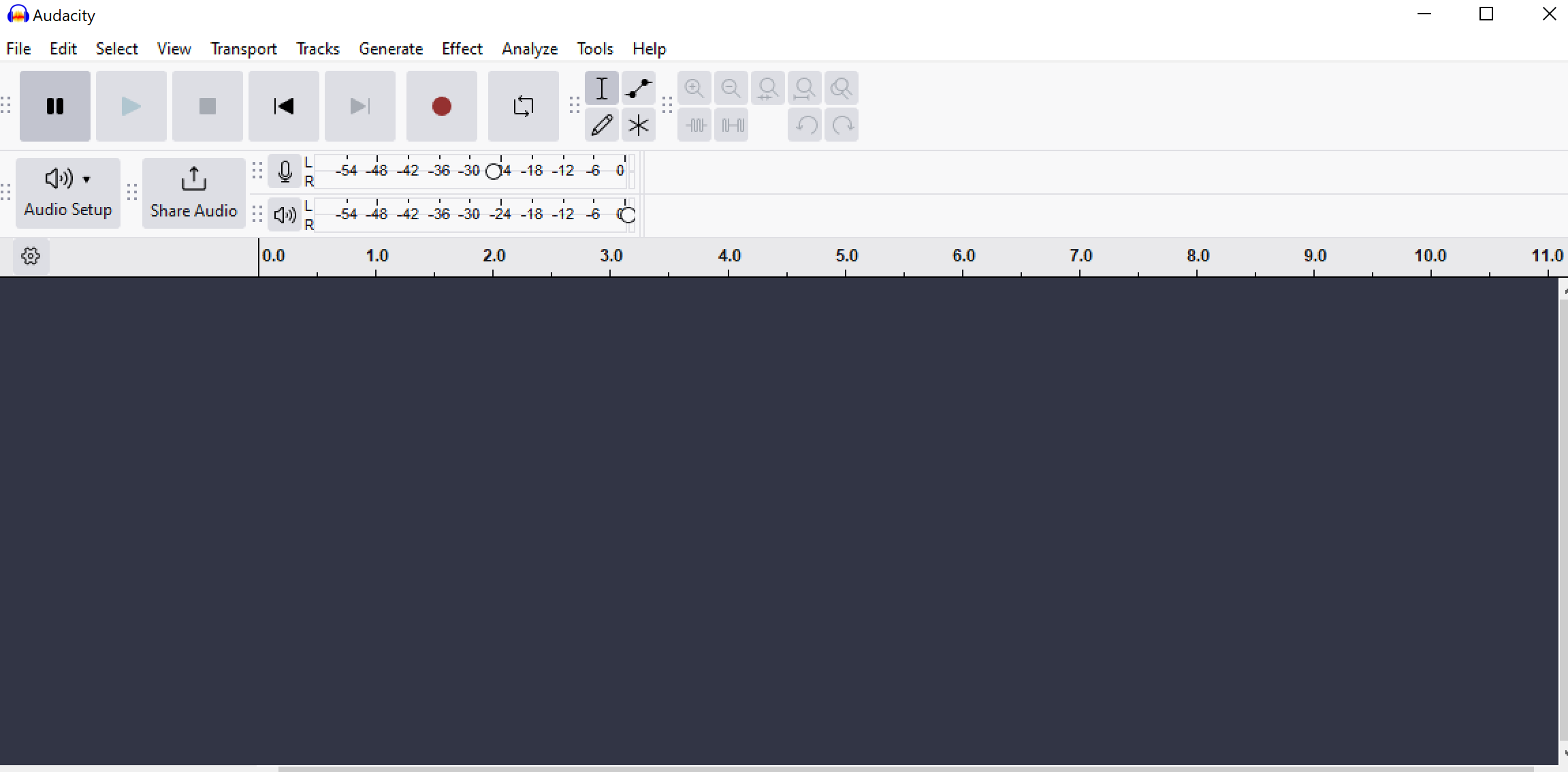Screen dimensions: 1568x772
Task: Open timeline options gear menu
Action: click(x=31, y=256)
